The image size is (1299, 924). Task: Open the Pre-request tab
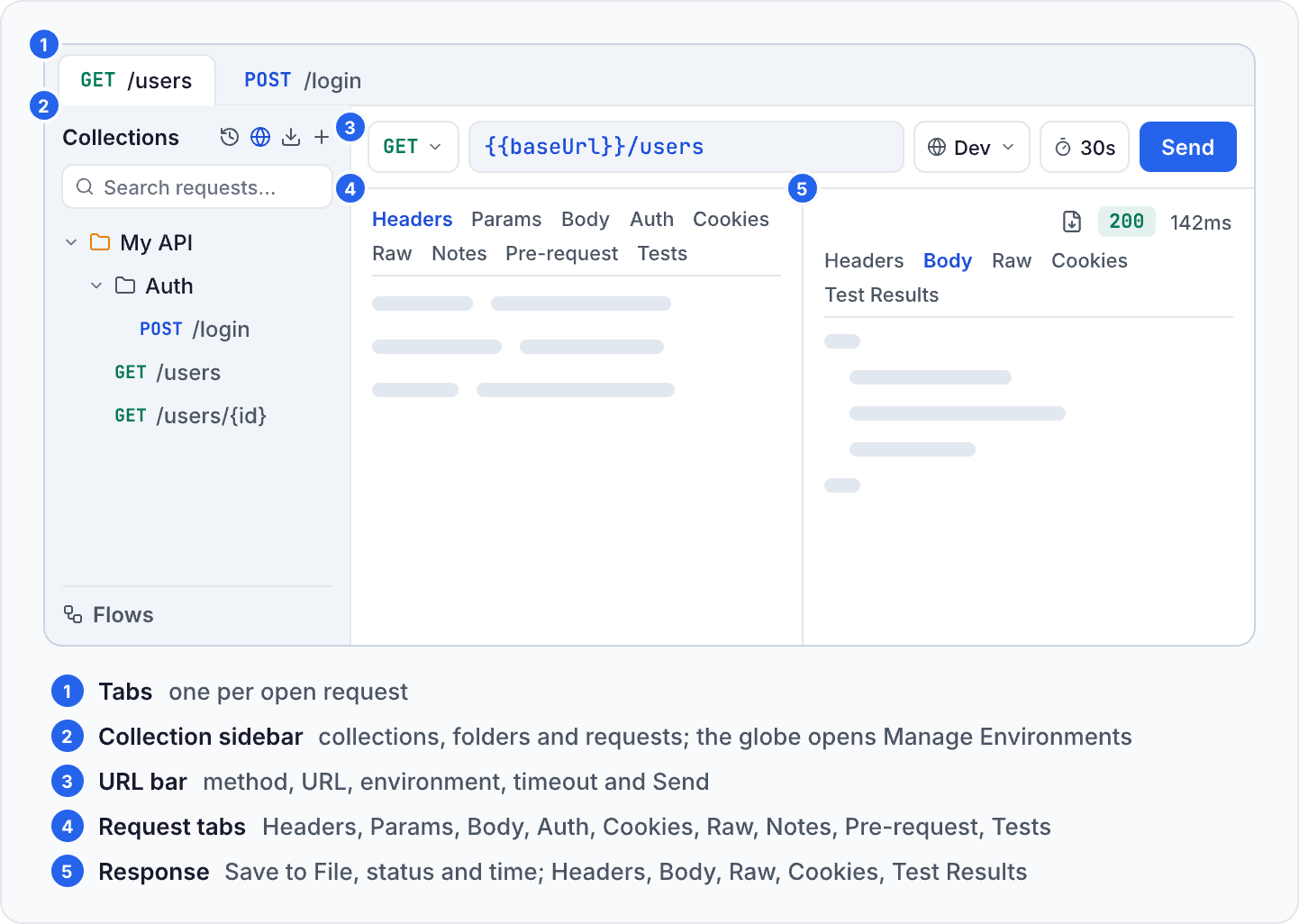coord(561,253)
